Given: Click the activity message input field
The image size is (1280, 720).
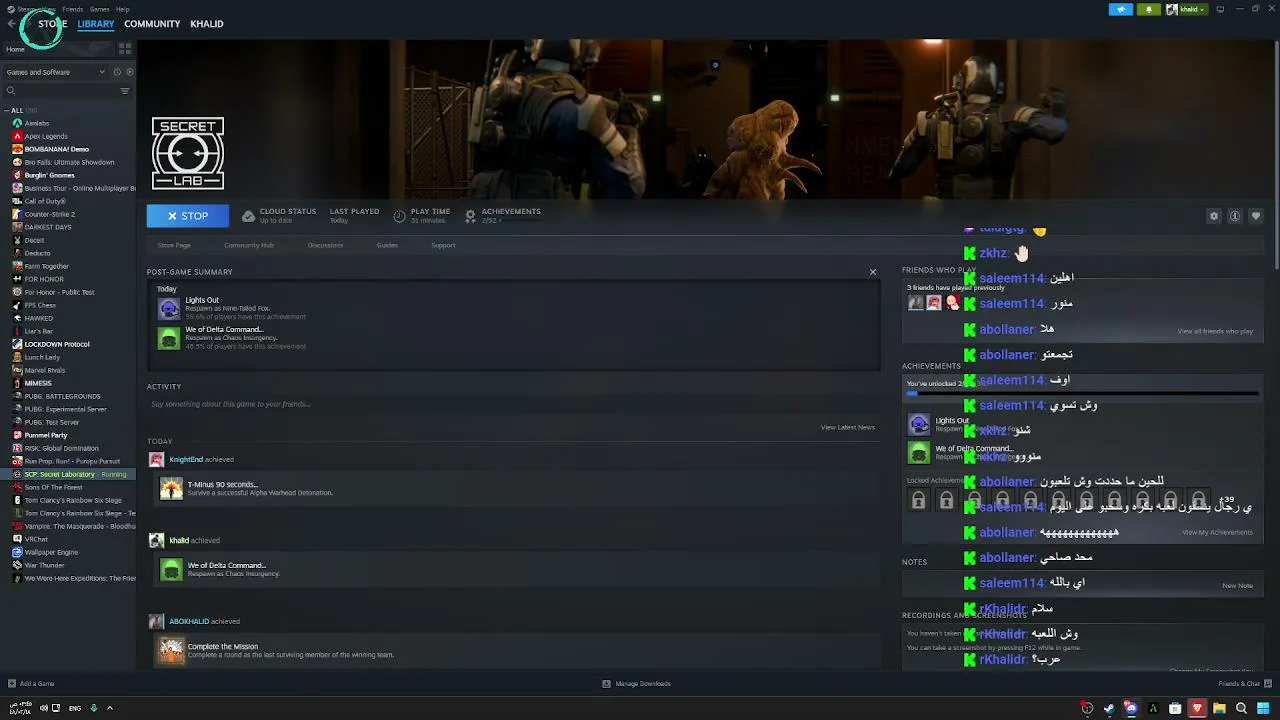Looking at the screenshot, I should coord(513,404).
